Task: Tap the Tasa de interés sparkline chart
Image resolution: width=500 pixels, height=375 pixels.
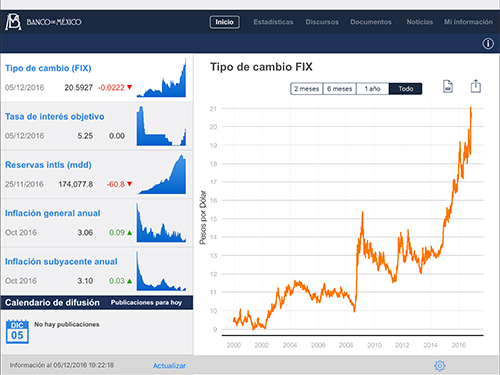Action: (161, 126)
